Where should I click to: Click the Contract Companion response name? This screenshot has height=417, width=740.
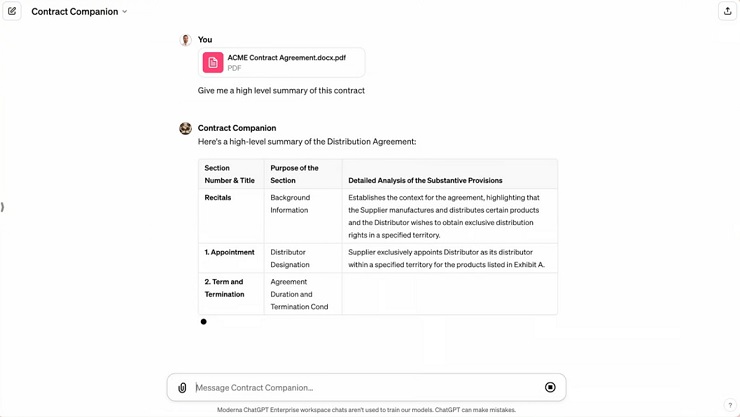(237, 128)
